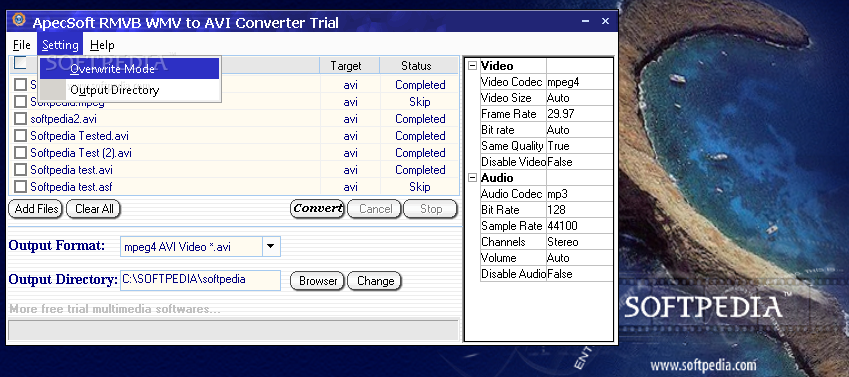Click the Add Files button

[36, 209]
